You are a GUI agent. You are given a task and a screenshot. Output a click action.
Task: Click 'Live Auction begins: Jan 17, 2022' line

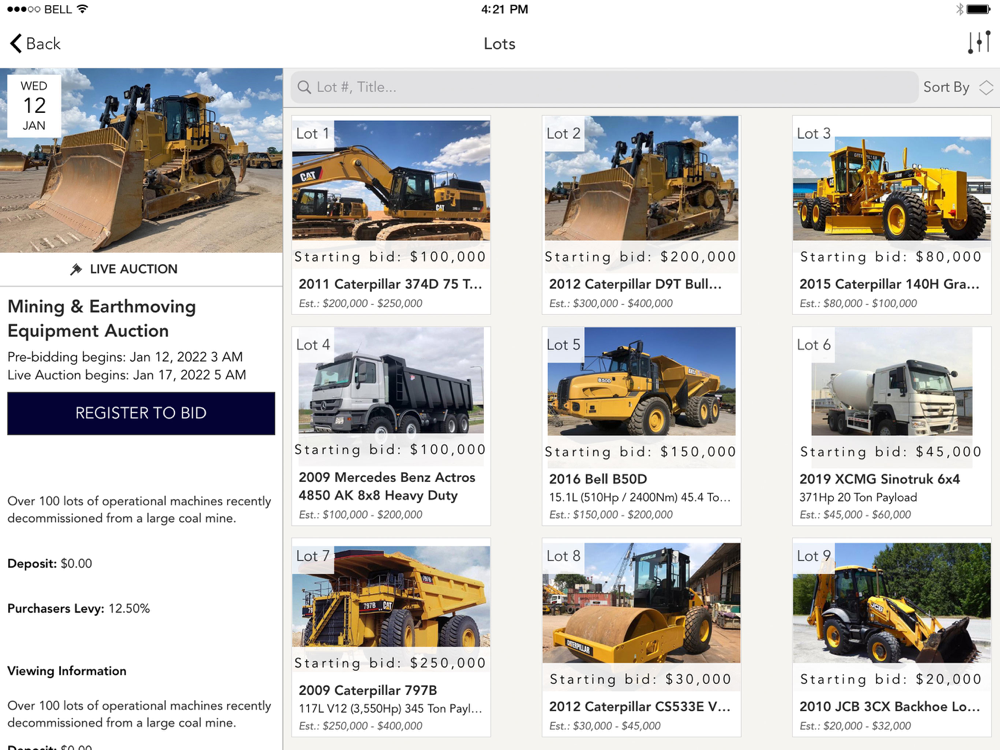(x=126, y=375)
